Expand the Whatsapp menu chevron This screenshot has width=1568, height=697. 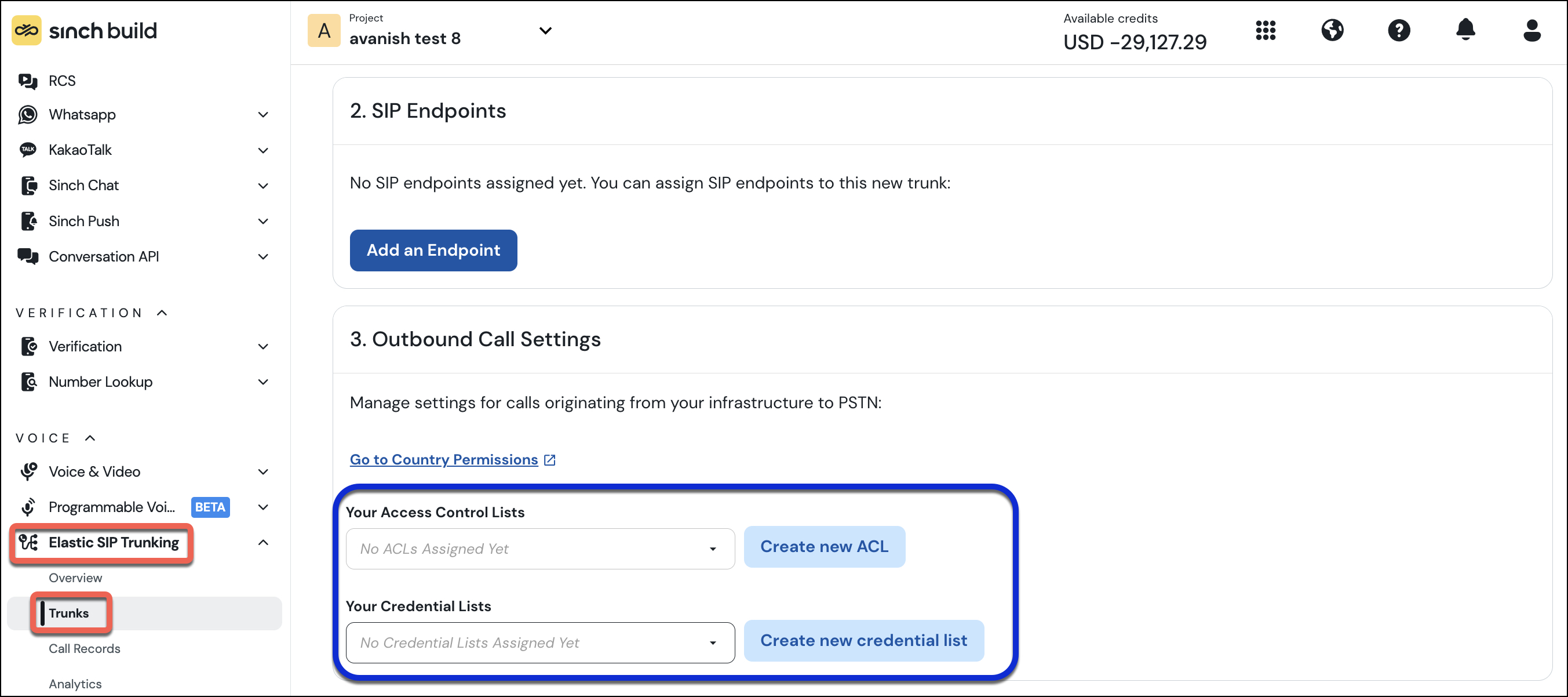263,115
